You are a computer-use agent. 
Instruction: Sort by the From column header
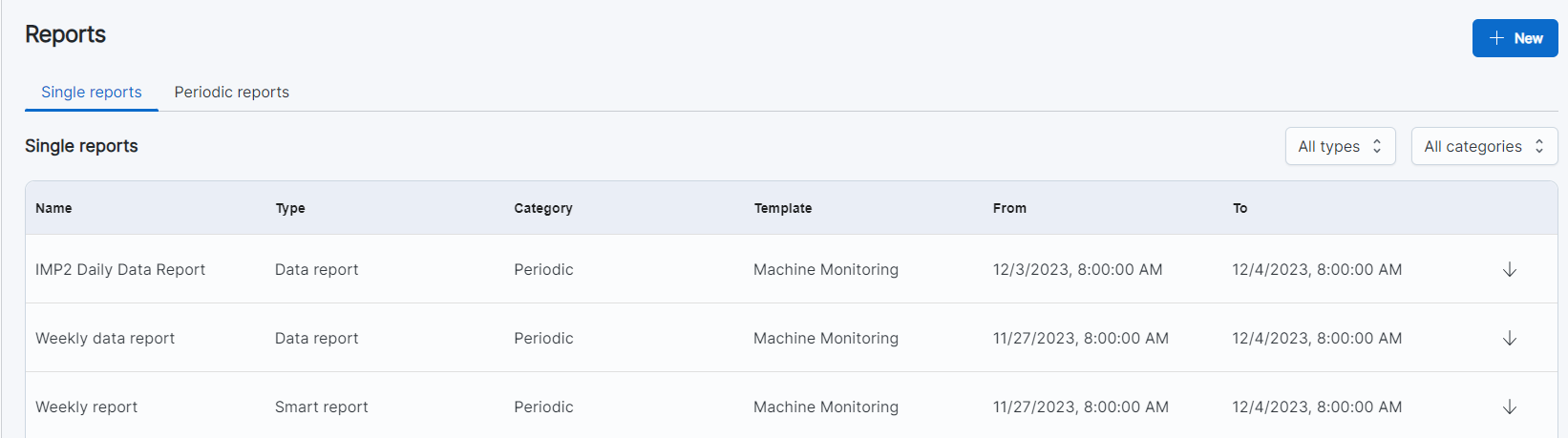click(x=1009, y=208)
